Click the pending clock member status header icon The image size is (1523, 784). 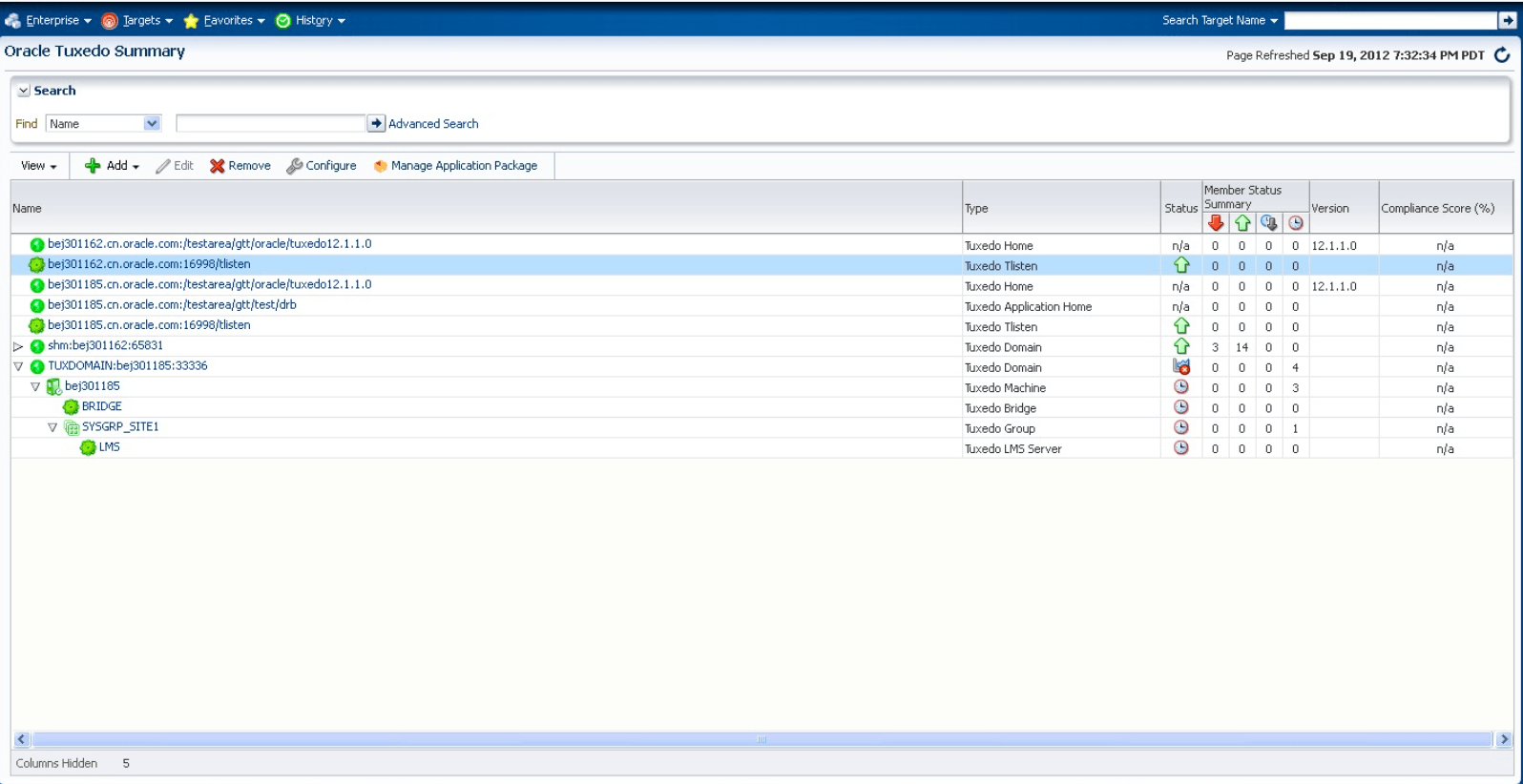(x=1295, y=223)
